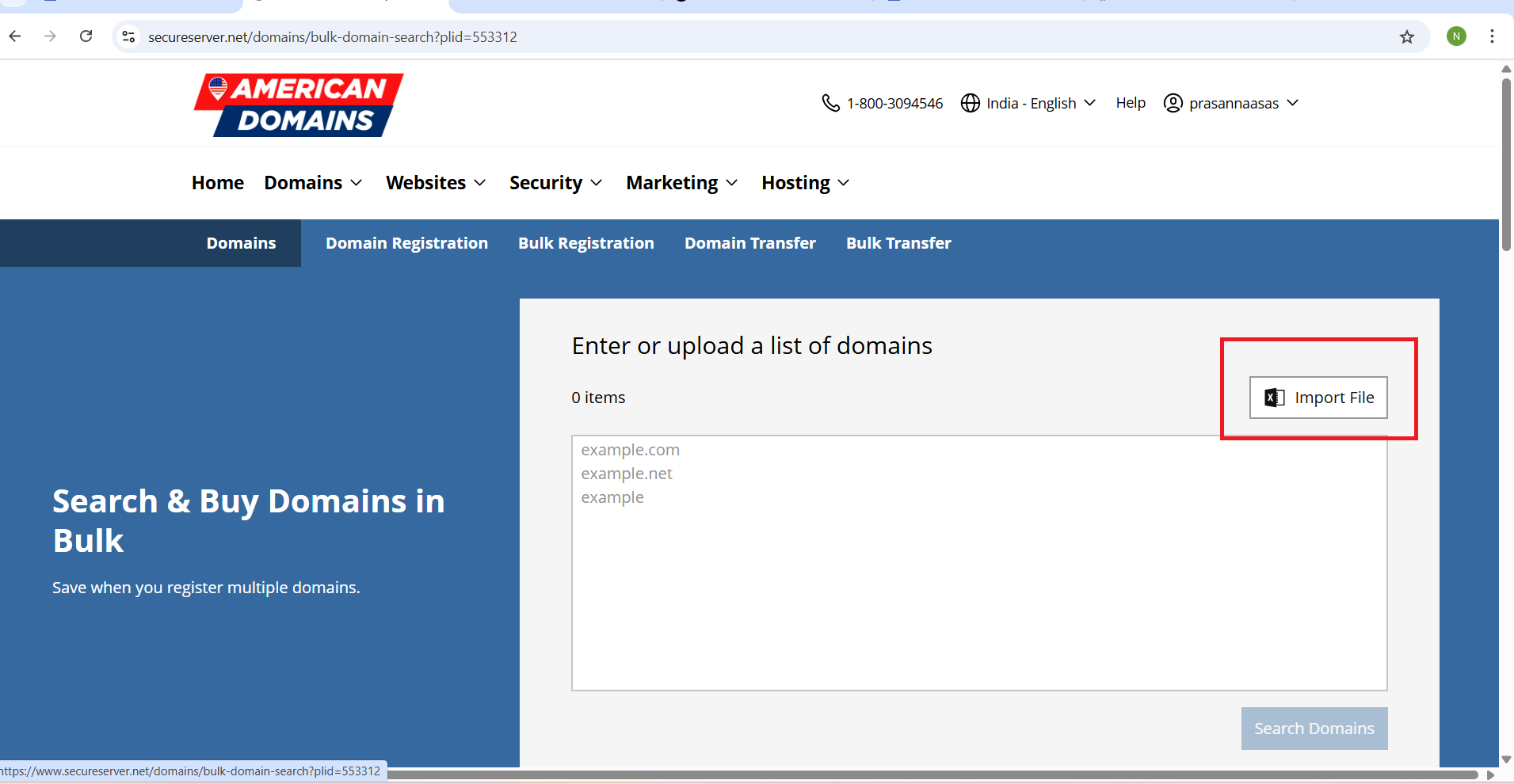Click the site information icon in address bar
This screenshot has width=1514, height=784.
point(129,36)
